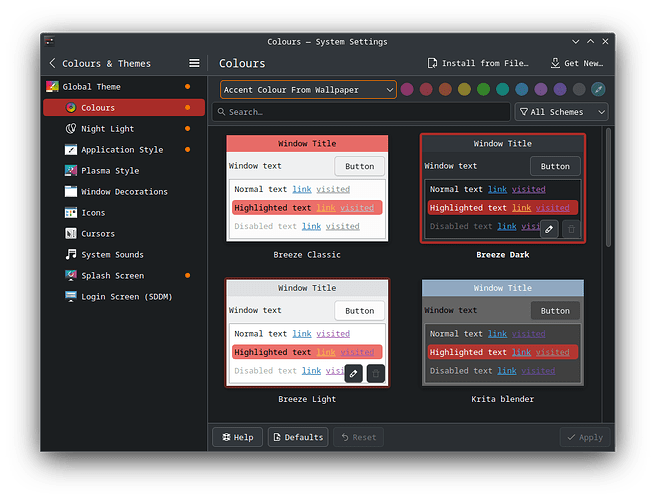Screen dimensions: 656x500
Task: Choose the orange accent colour
Action: click(x=445, y=89)
